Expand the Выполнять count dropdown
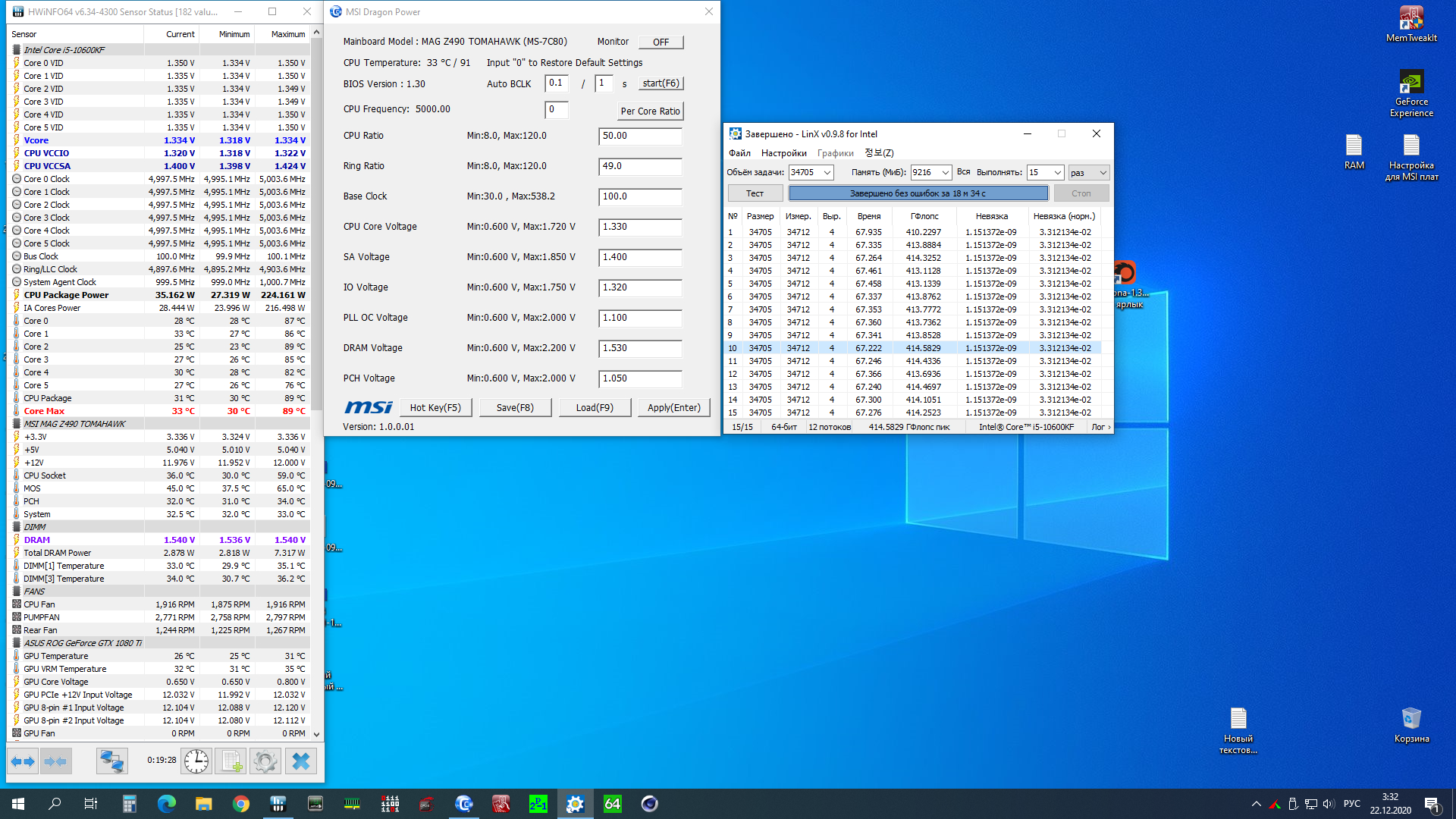Viewport: 1456px width, 819px height. pos(1057,173)
